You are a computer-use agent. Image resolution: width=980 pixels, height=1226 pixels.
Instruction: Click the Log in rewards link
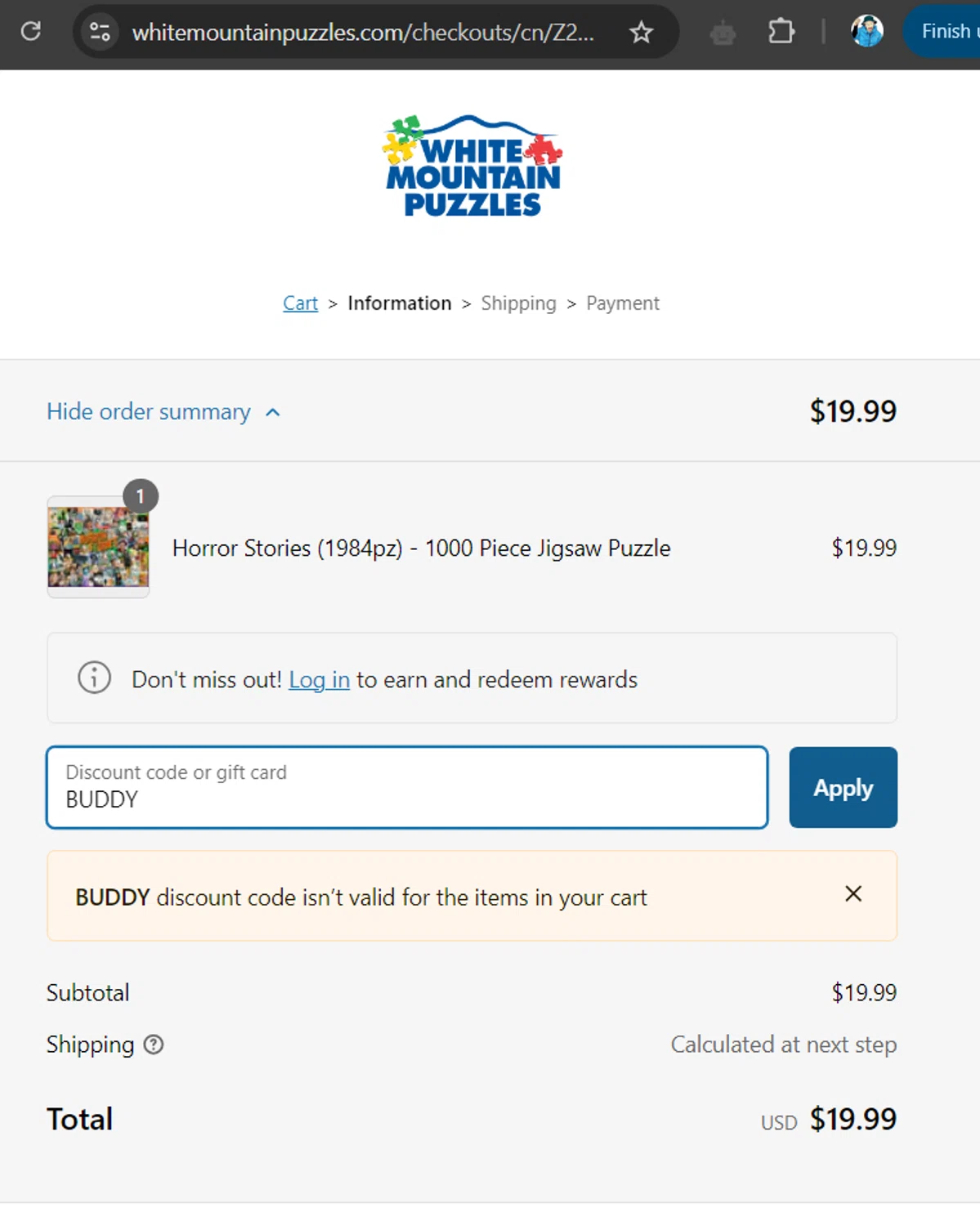[x=319, y=680]
